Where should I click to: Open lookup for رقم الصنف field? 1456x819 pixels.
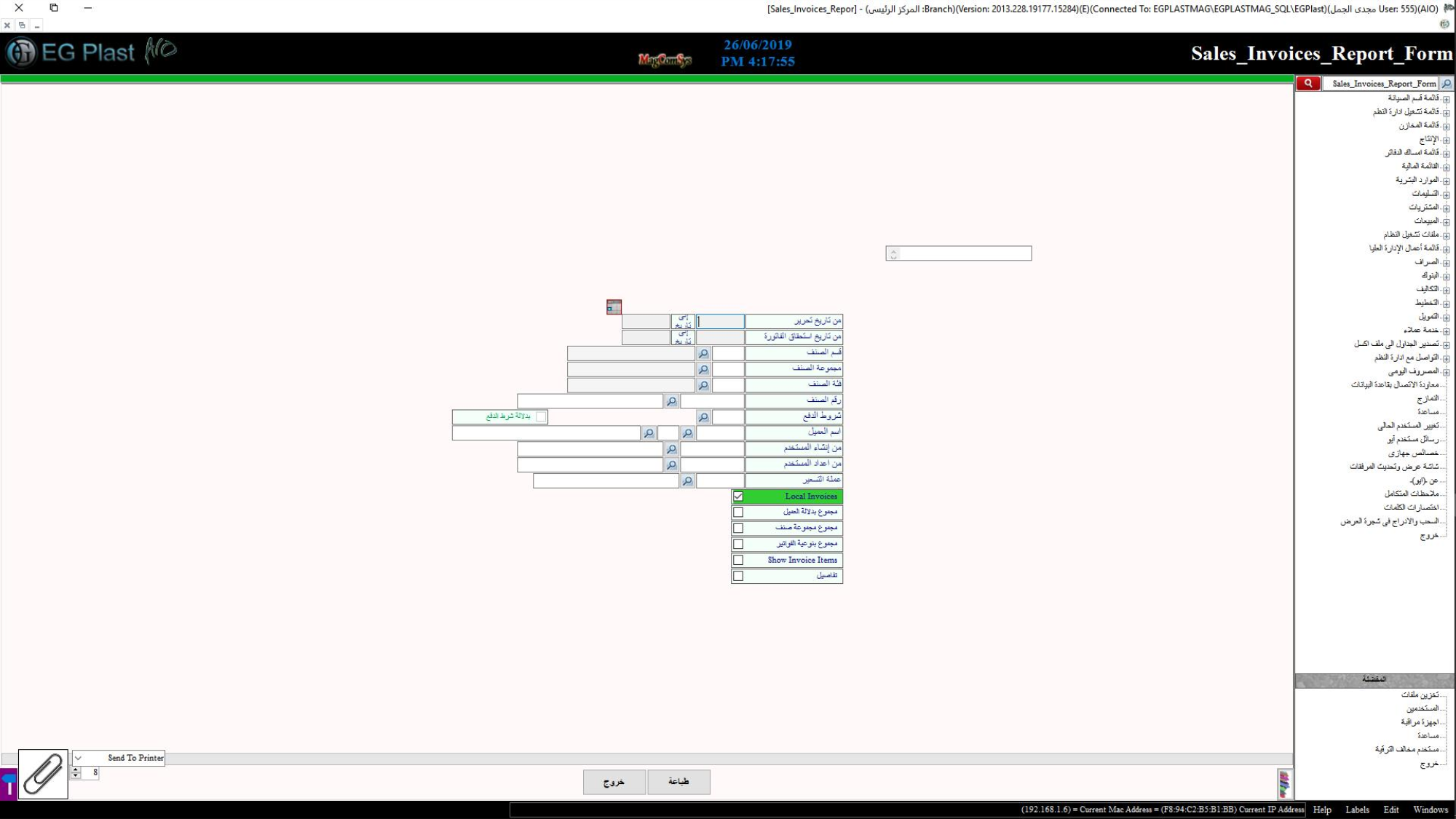click(671, 402)
